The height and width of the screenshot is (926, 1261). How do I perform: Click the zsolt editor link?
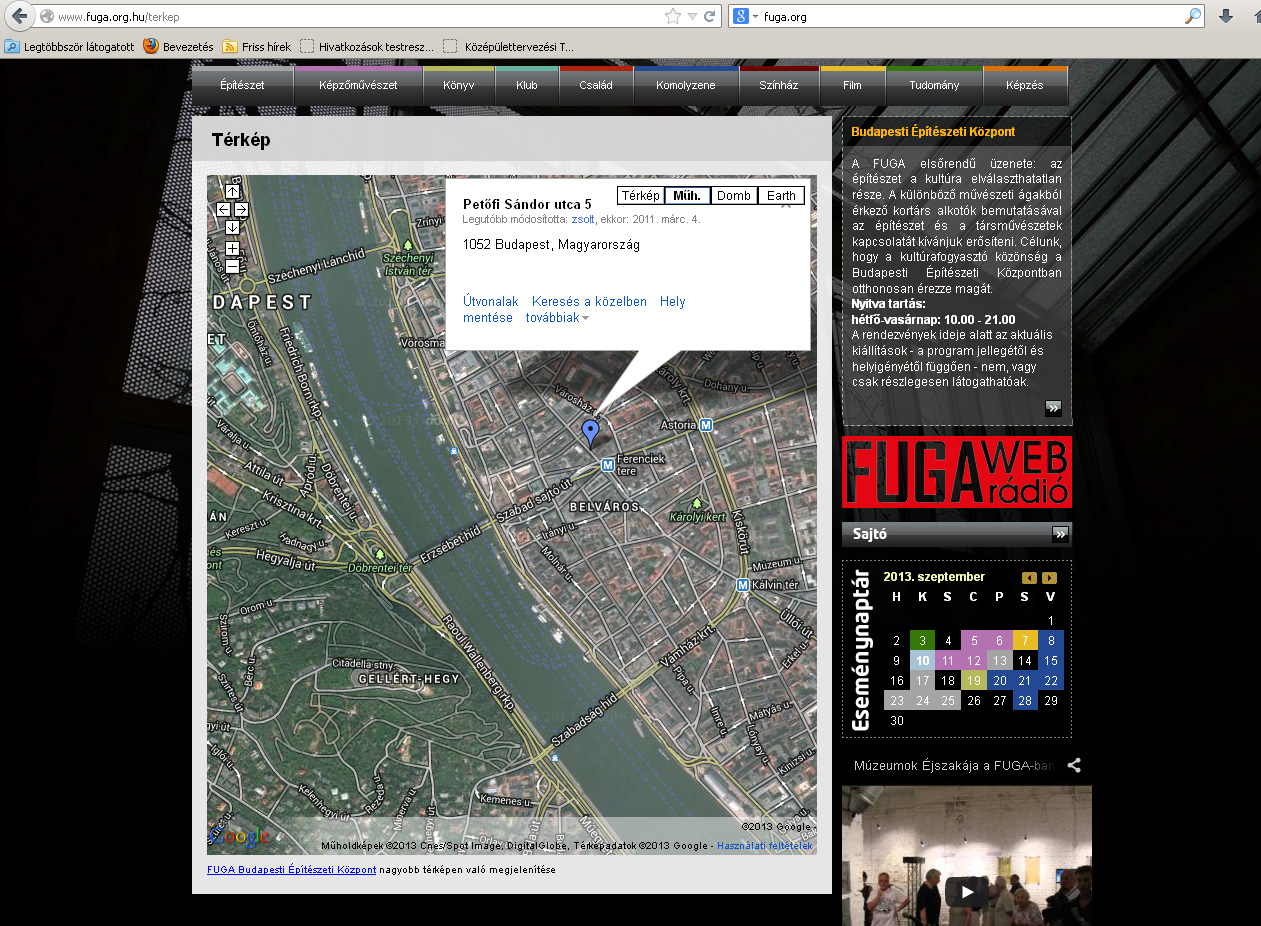pos(582,219)
